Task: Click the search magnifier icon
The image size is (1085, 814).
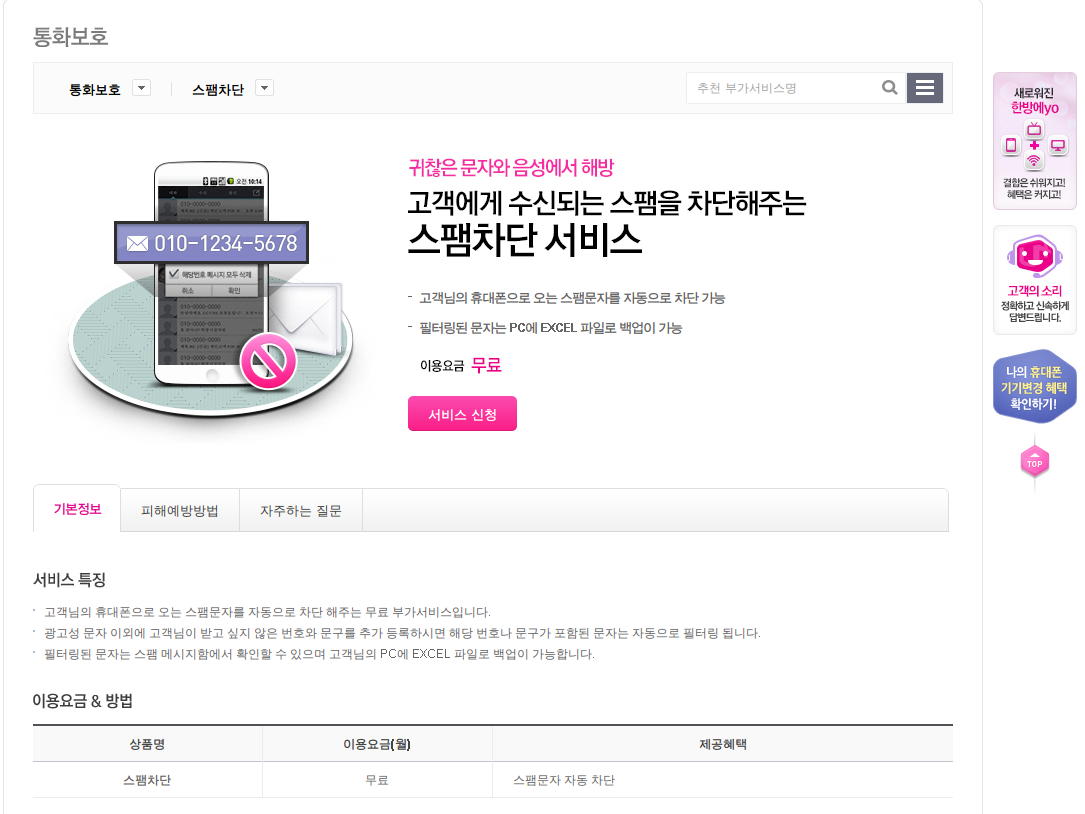Action: pos(889,88)
